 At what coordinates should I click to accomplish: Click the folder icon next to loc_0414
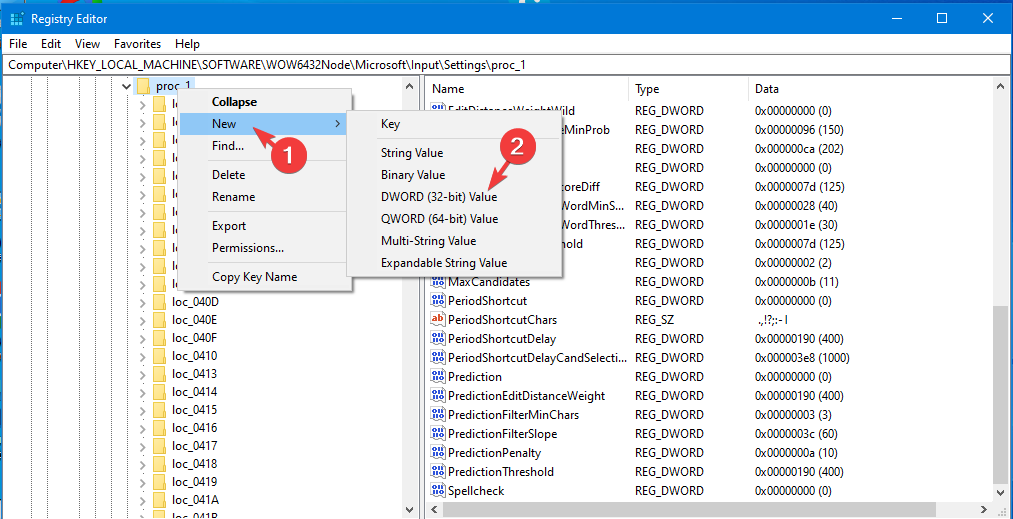click(x=160, y=392)
